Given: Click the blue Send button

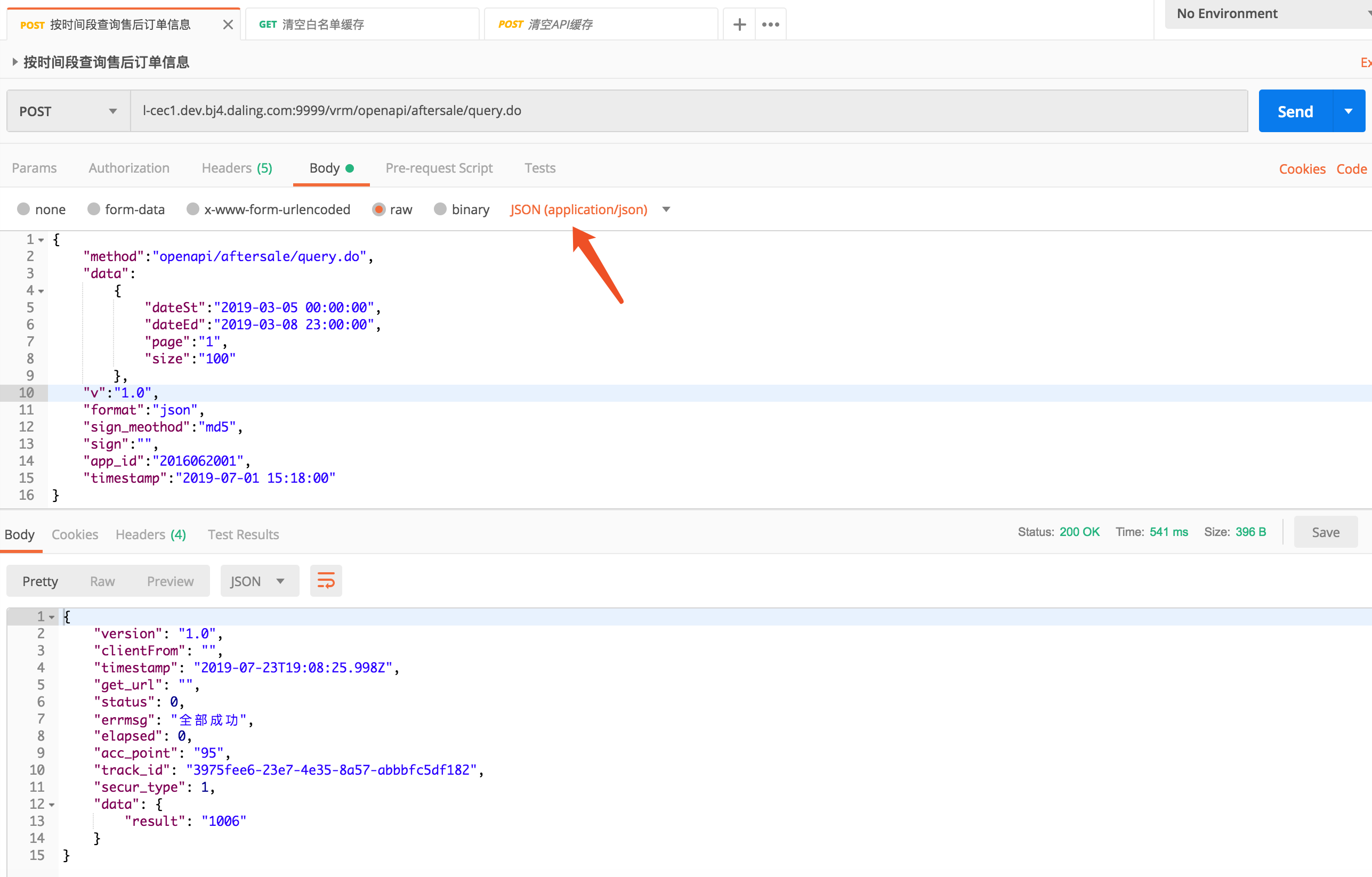Looking at the screenshot, I should [x=1295, y=111].
